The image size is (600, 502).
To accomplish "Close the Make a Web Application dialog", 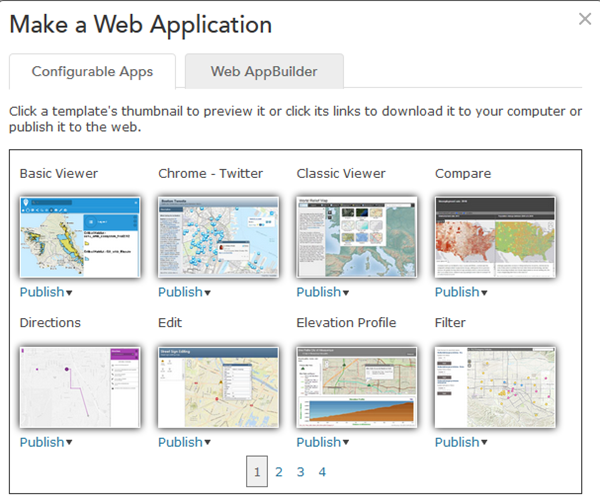I will click(584, 19).
